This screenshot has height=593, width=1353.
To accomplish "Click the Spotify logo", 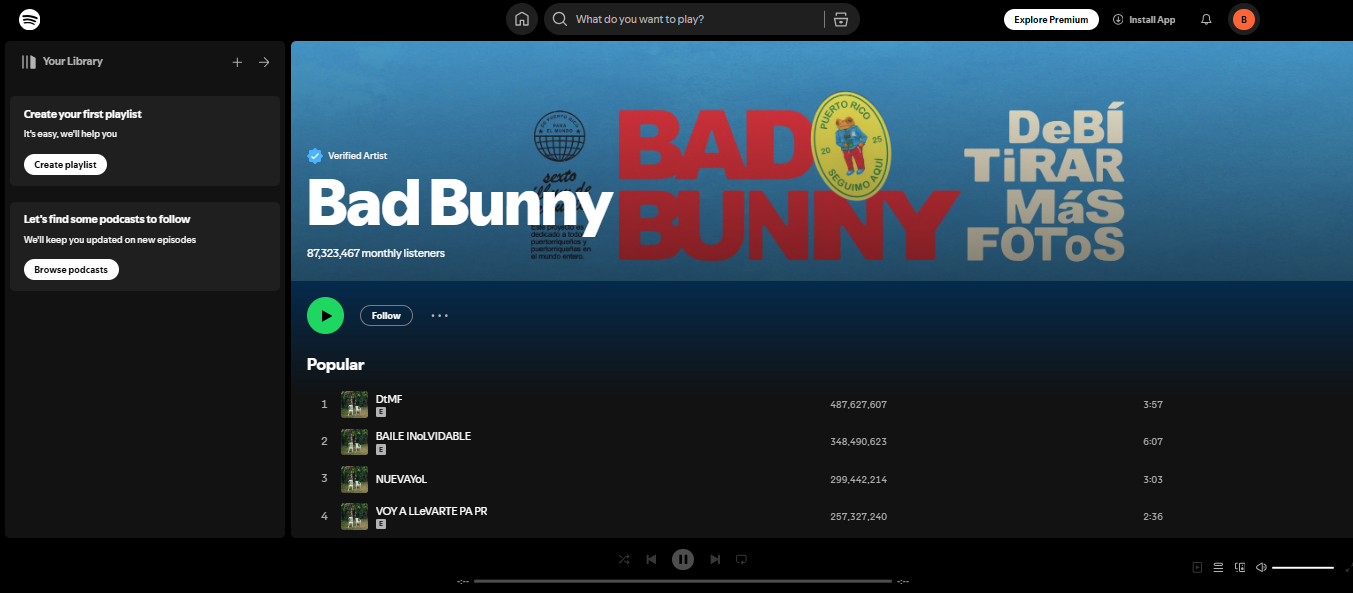I will 30,19.
